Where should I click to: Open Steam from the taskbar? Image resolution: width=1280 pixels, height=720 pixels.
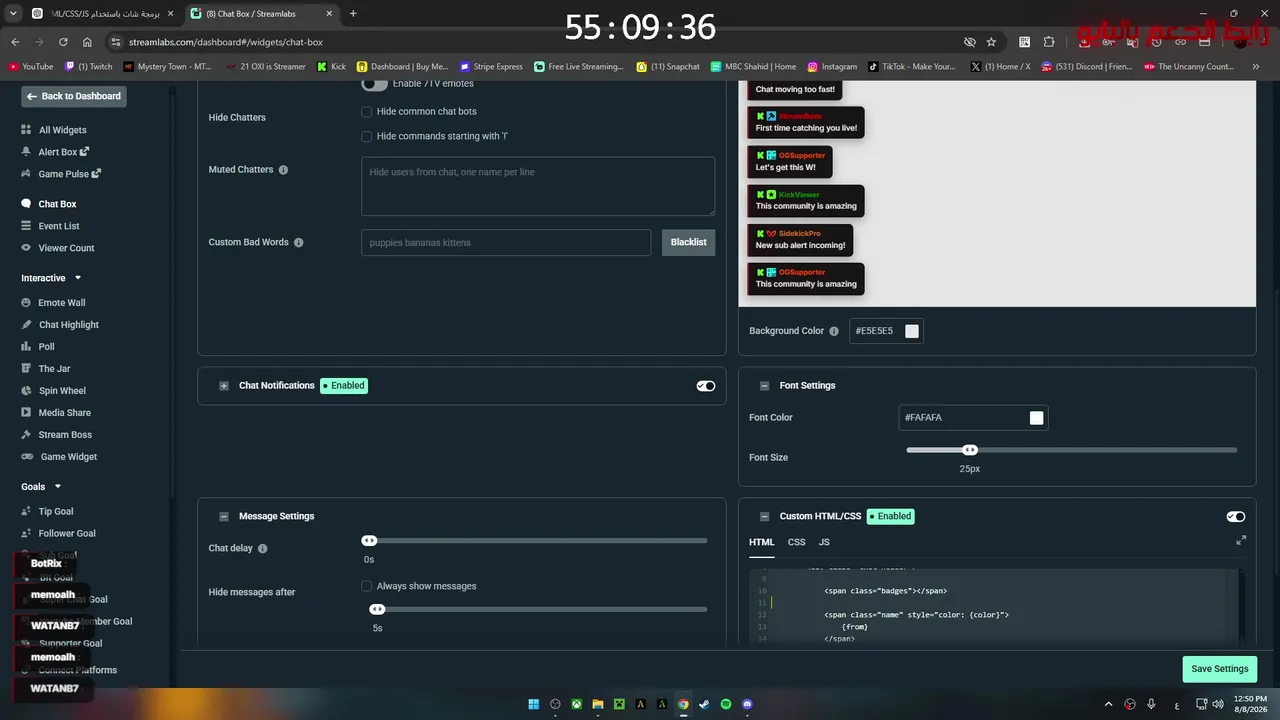tap(704, 704)
